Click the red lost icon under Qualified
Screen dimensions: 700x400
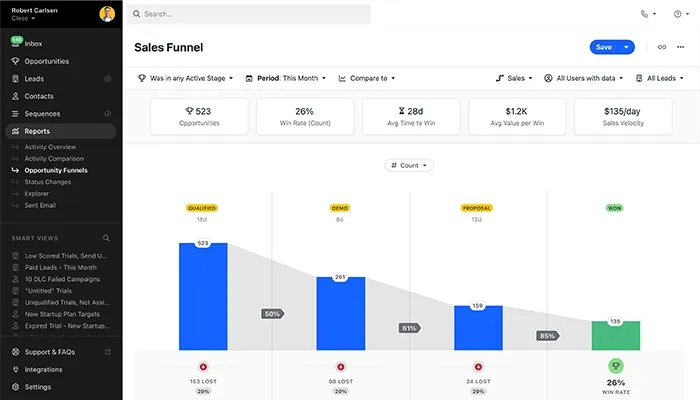(x=203, y=366)
